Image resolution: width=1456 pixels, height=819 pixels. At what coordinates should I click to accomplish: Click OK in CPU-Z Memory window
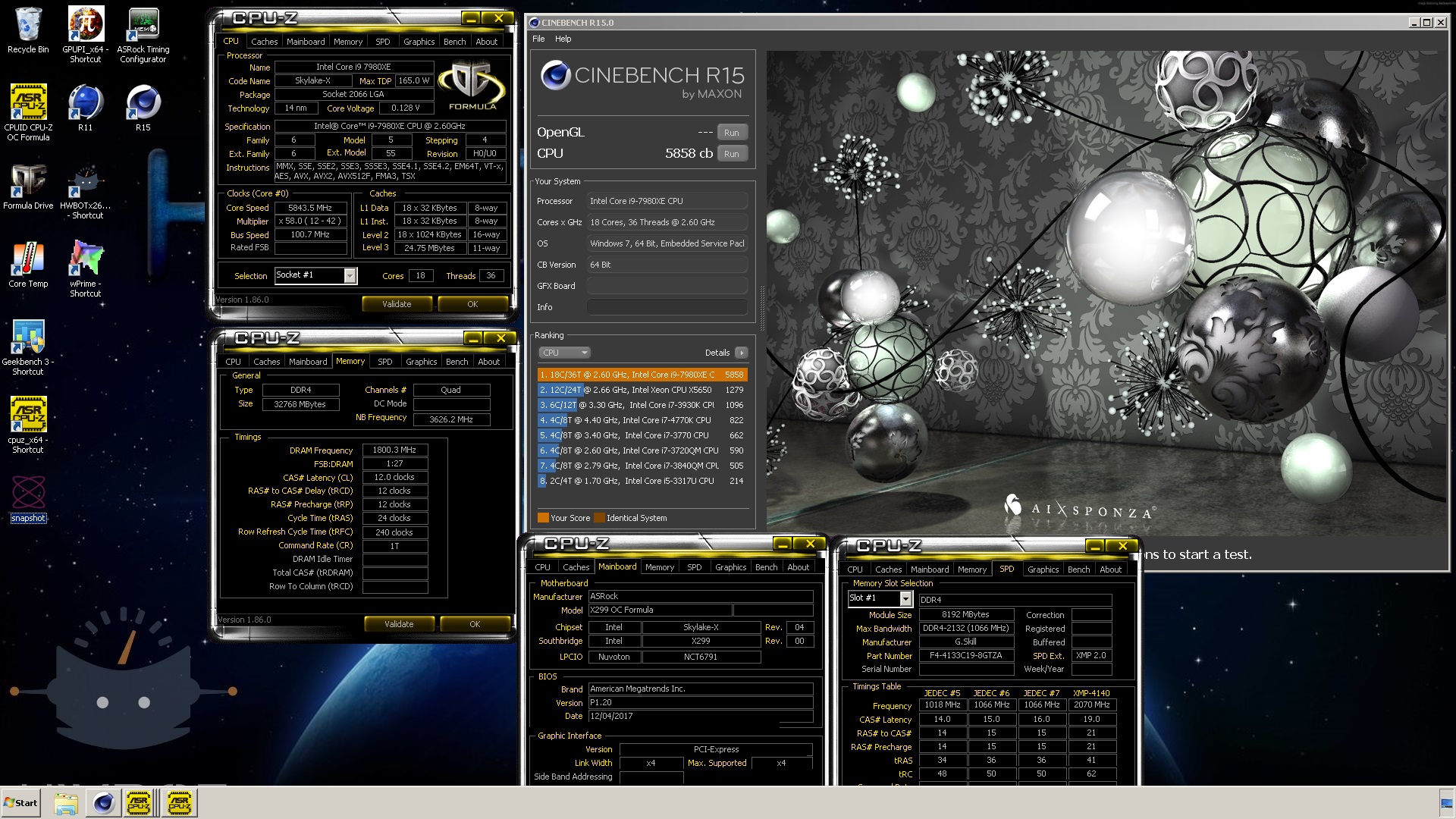[475, 624]
